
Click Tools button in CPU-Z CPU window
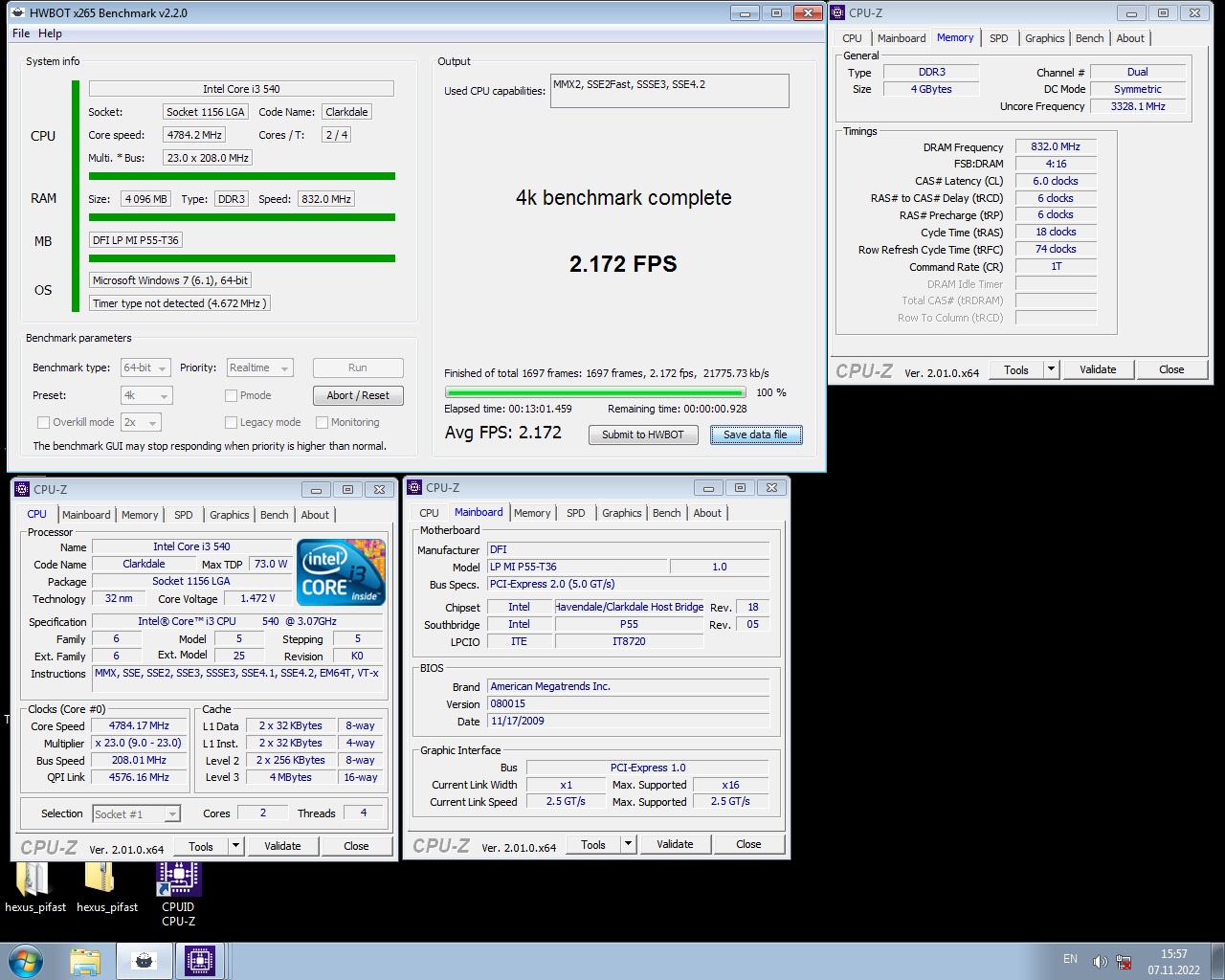point(201,846)
